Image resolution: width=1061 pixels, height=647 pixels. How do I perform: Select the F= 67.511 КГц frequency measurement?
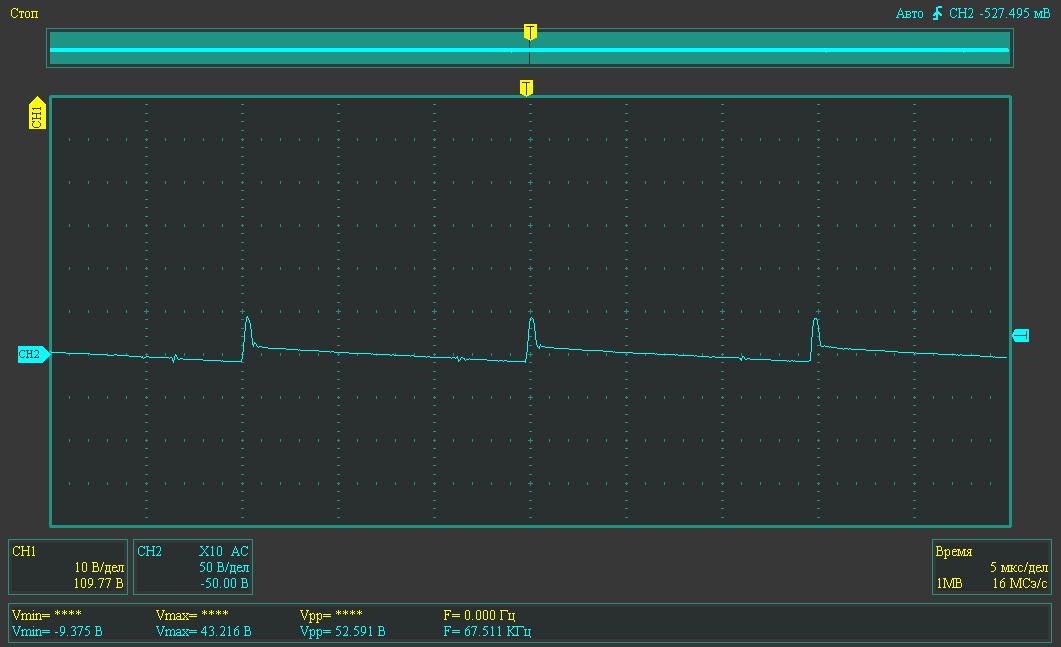[x=487, y=632]
